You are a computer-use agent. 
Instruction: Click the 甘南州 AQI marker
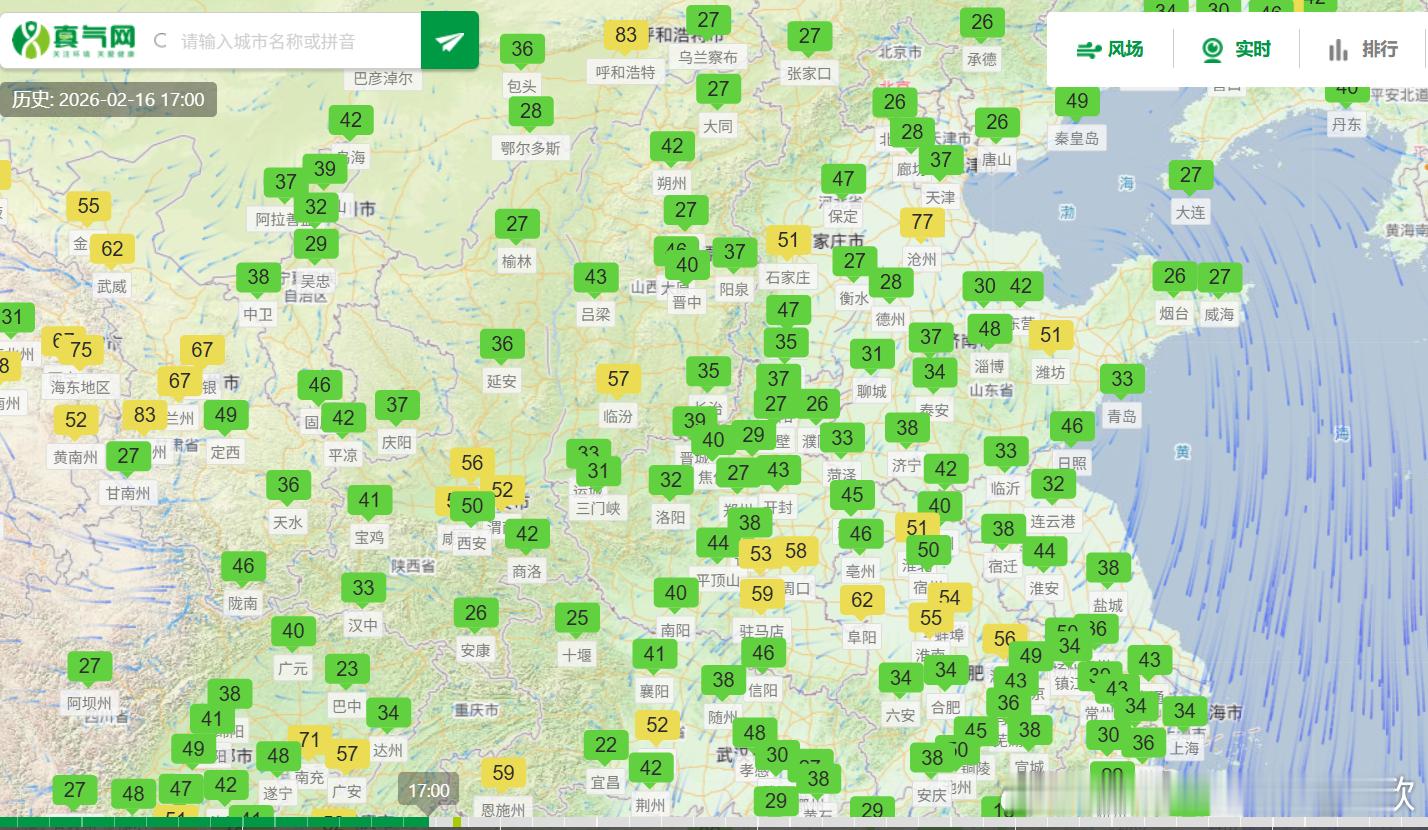128,459
